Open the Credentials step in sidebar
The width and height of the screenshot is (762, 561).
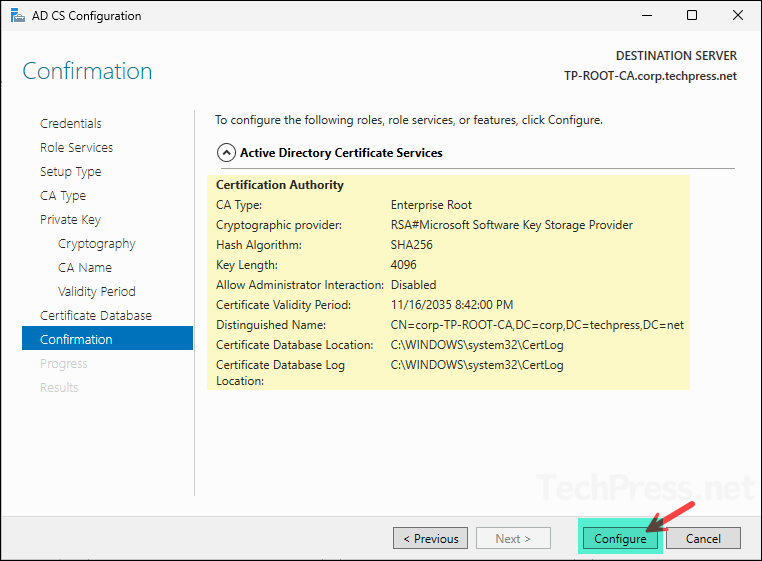click(x=71, y=124)
